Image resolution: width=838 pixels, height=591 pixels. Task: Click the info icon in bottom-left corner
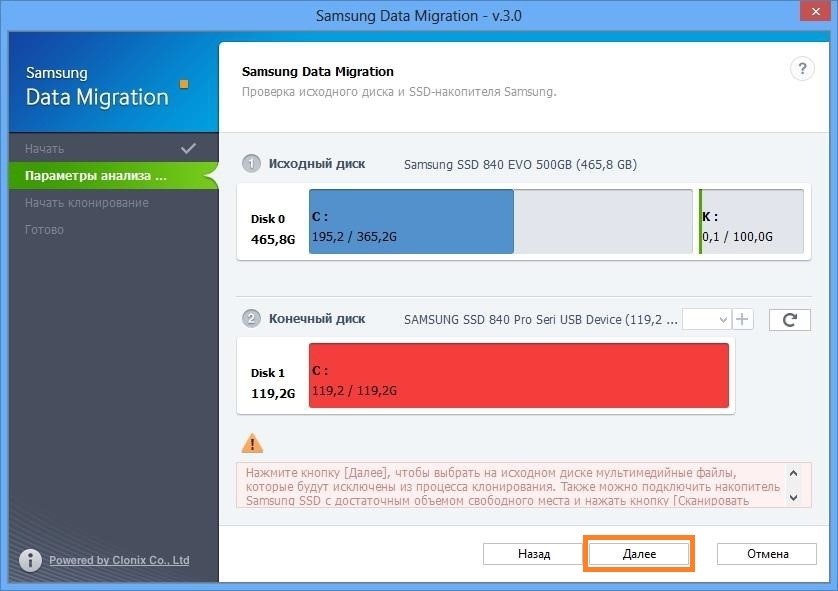31,560
